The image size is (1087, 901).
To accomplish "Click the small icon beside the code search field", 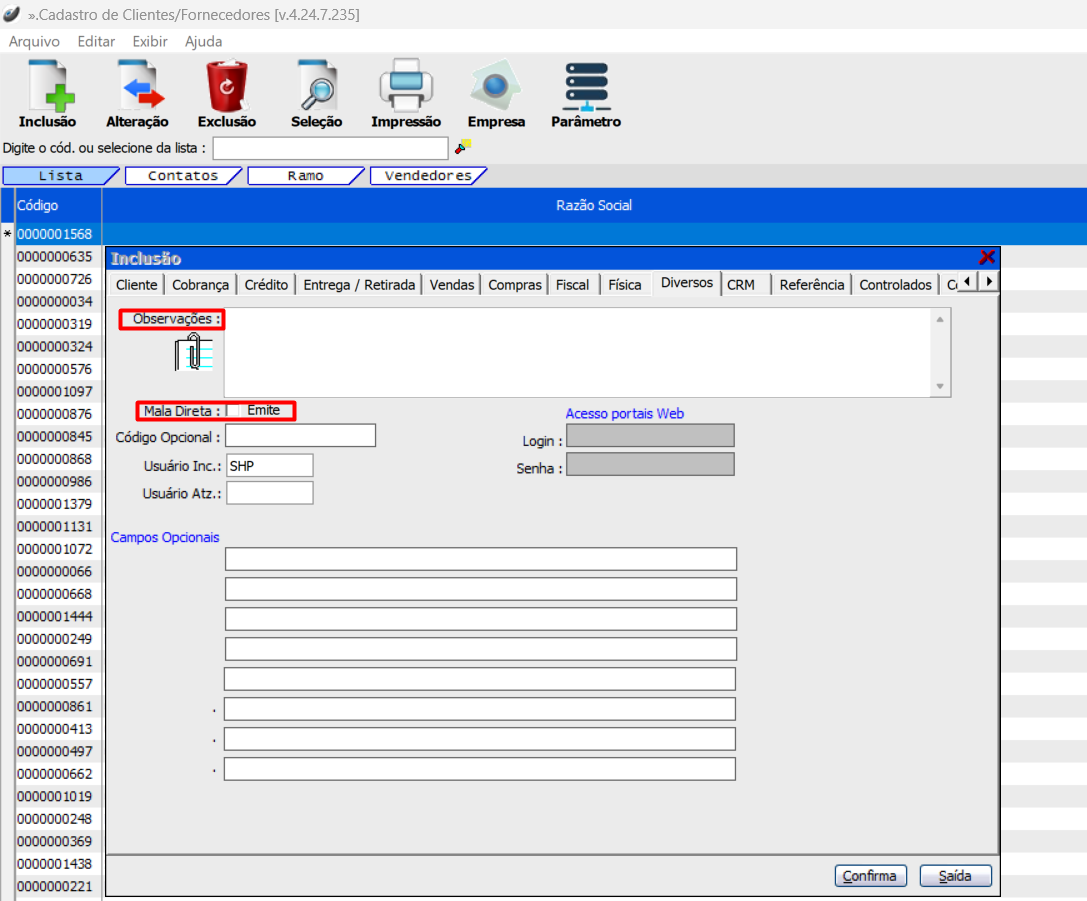I will click(x=462, y=147).
